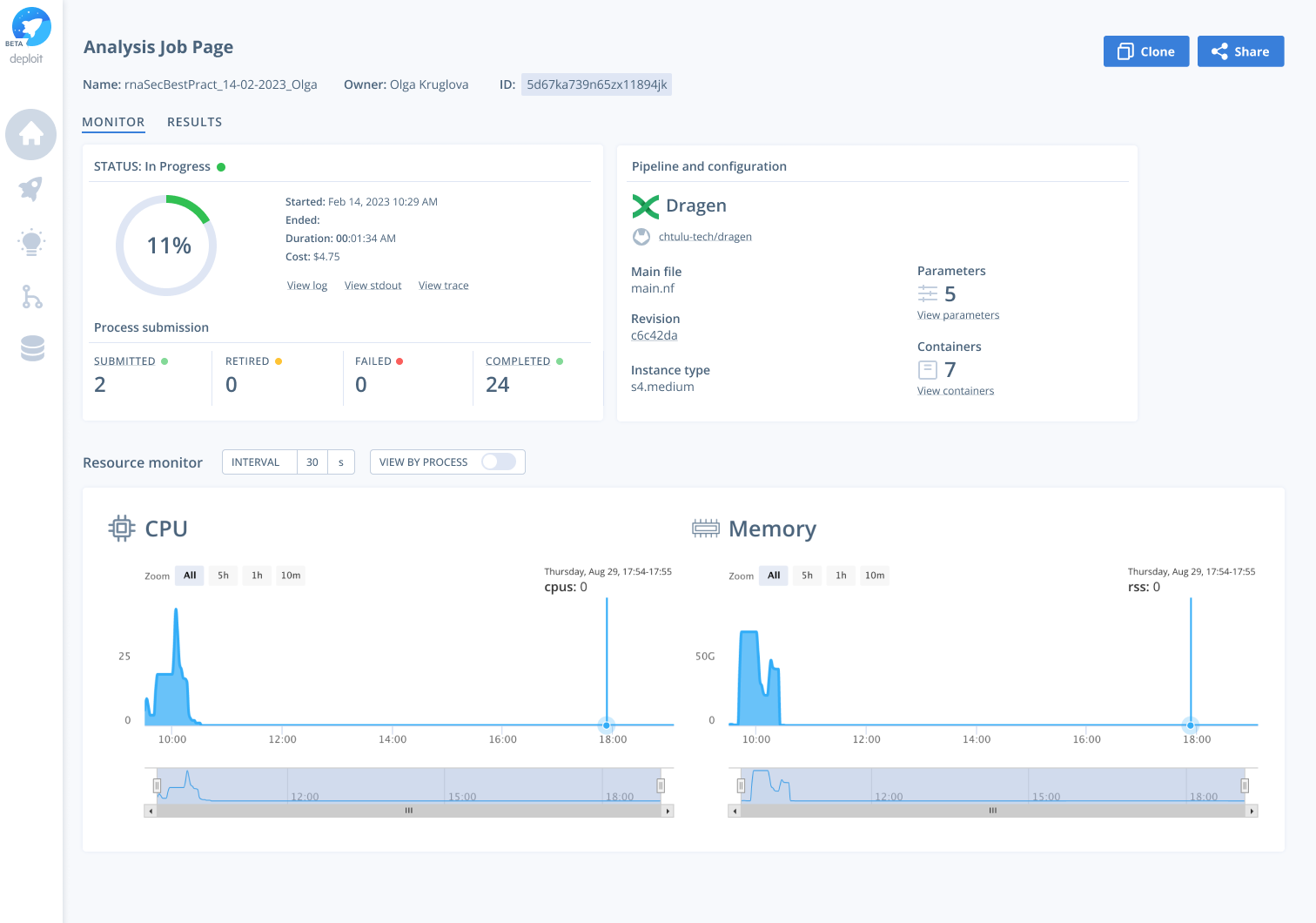Set CPU chart zoom to 1h
Viewport: 1316px width, 923px height.
pos(257,576)
